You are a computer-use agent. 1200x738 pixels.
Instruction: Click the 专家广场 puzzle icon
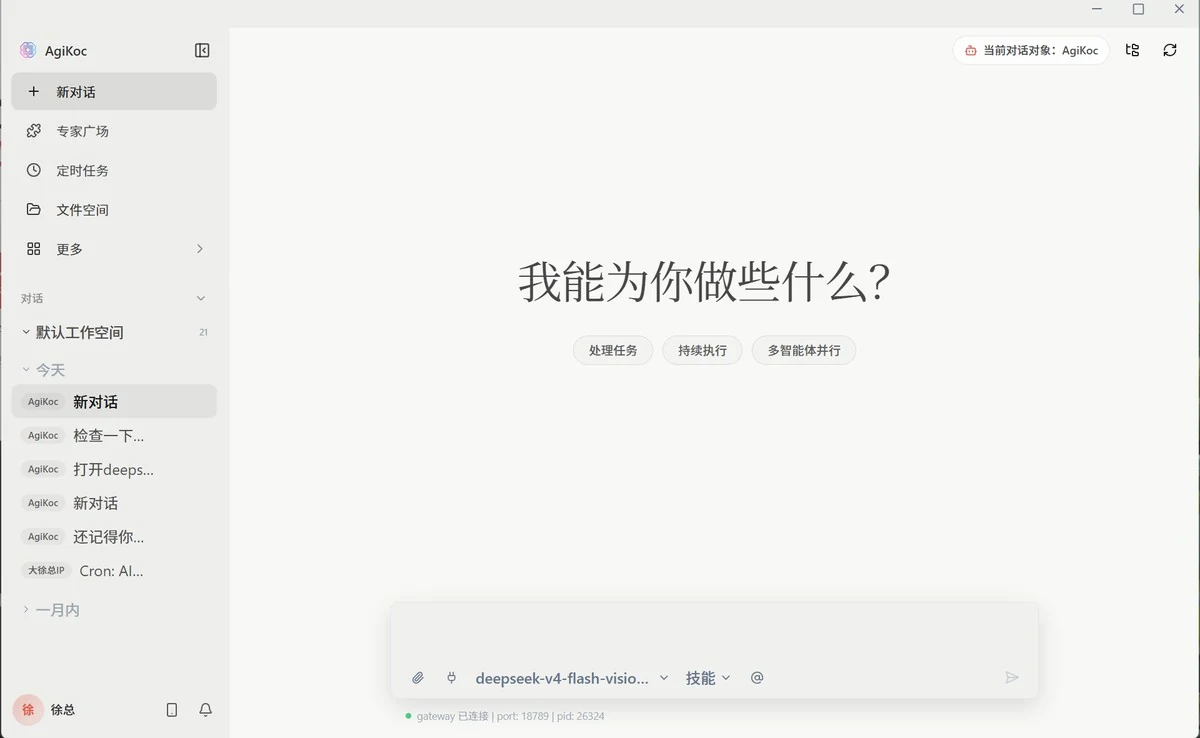click(34, 131)
